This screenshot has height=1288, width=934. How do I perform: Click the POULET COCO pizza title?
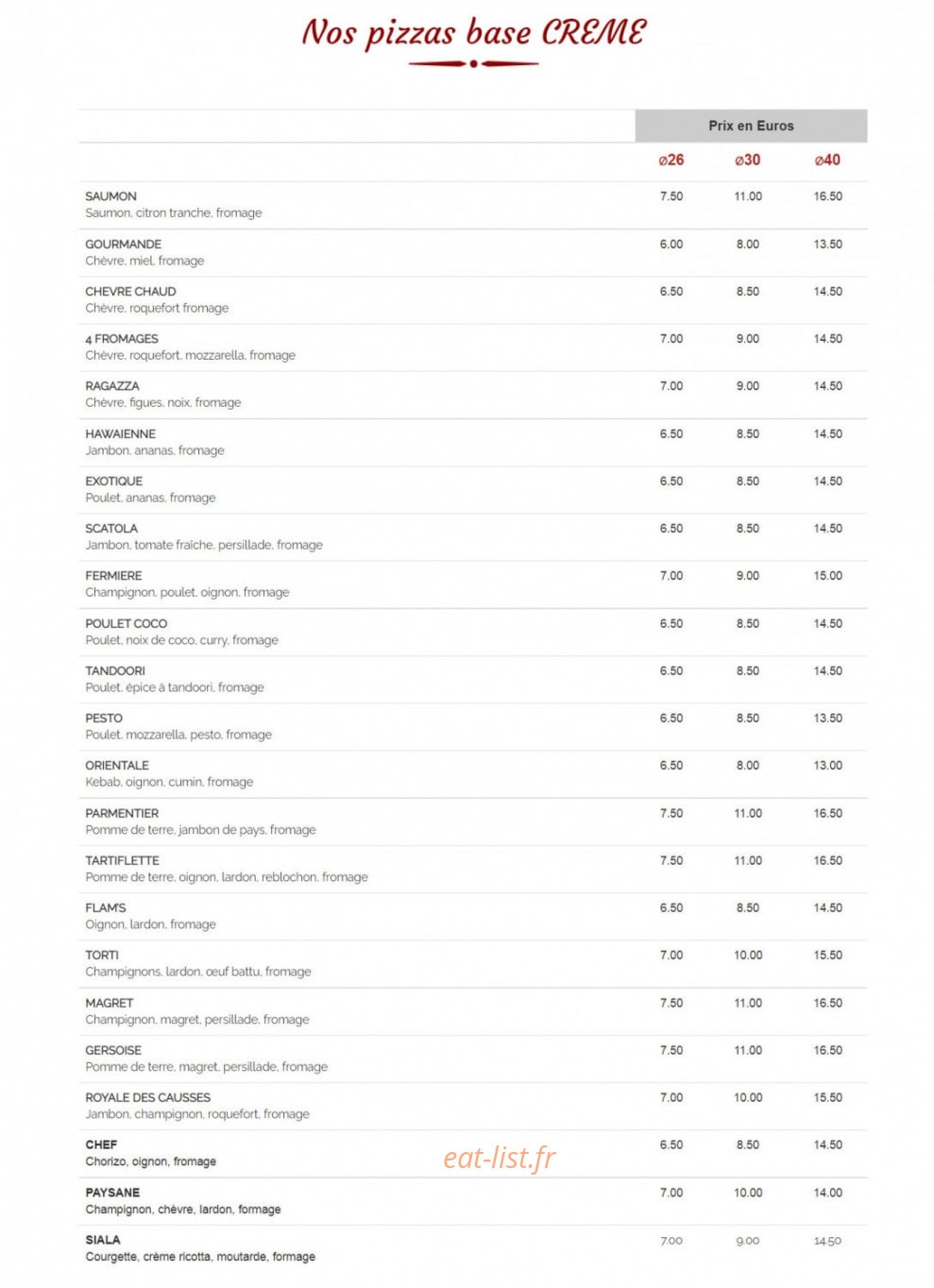[x=126, y=623]
